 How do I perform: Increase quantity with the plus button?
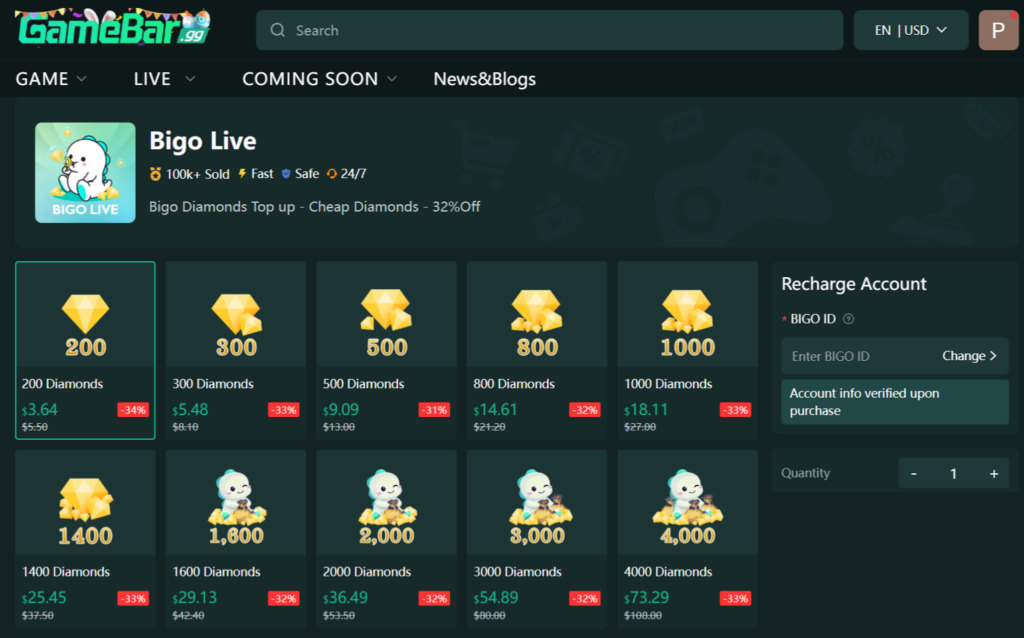pyautogui.click(x=994, y=473)
